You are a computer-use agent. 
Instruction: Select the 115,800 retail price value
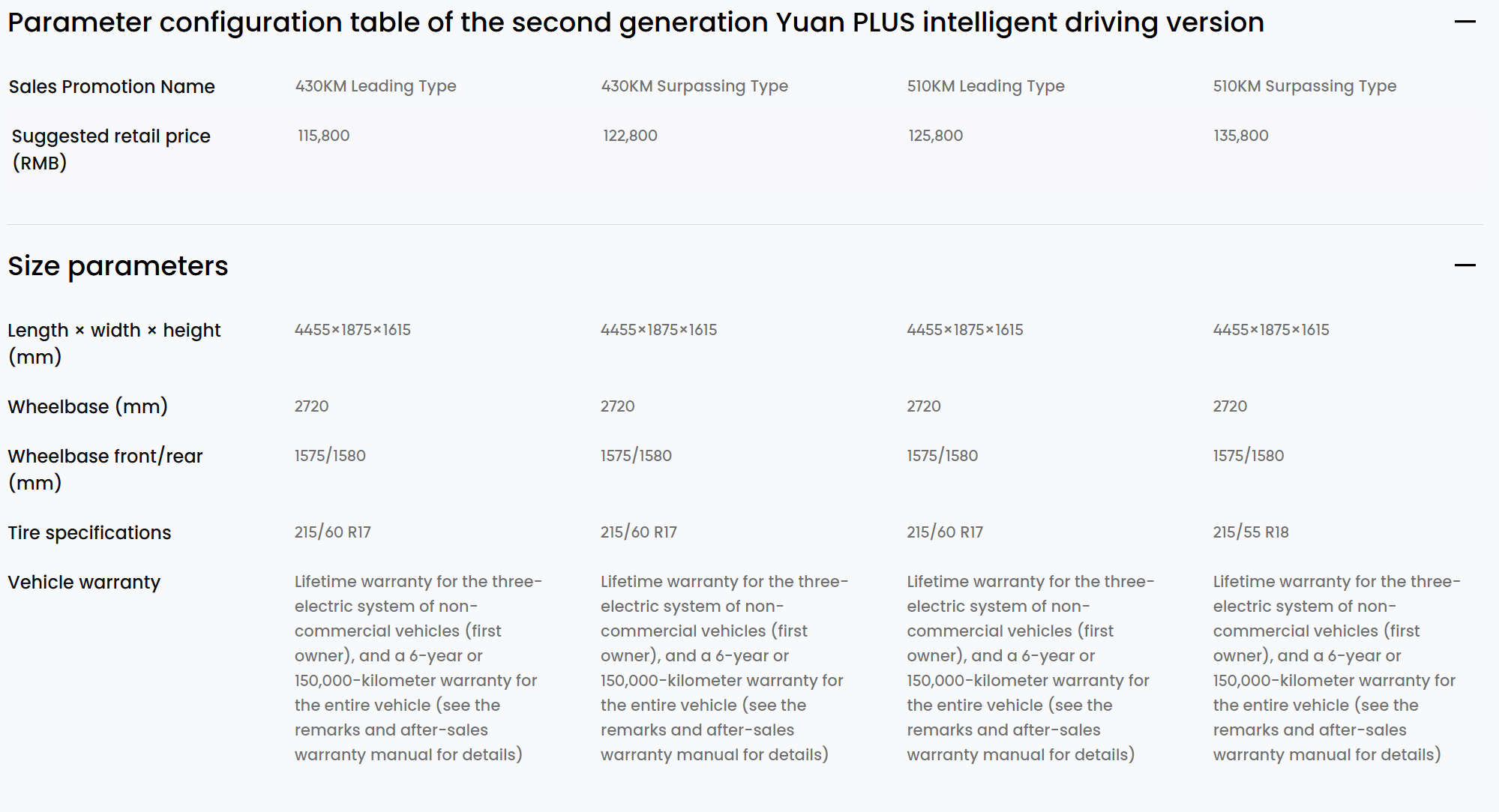(x=323, y=136)
